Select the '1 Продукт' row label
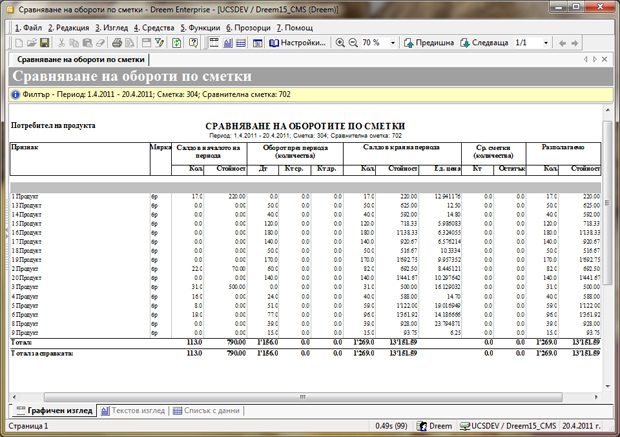 click(25, 196)
